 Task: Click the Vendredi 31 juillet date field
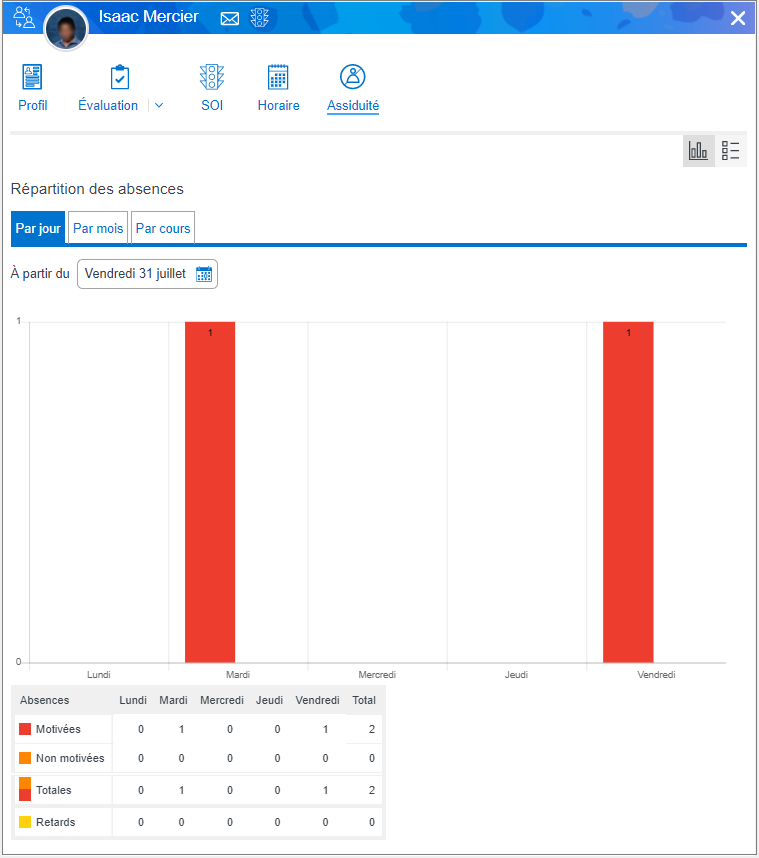point(136,274)
